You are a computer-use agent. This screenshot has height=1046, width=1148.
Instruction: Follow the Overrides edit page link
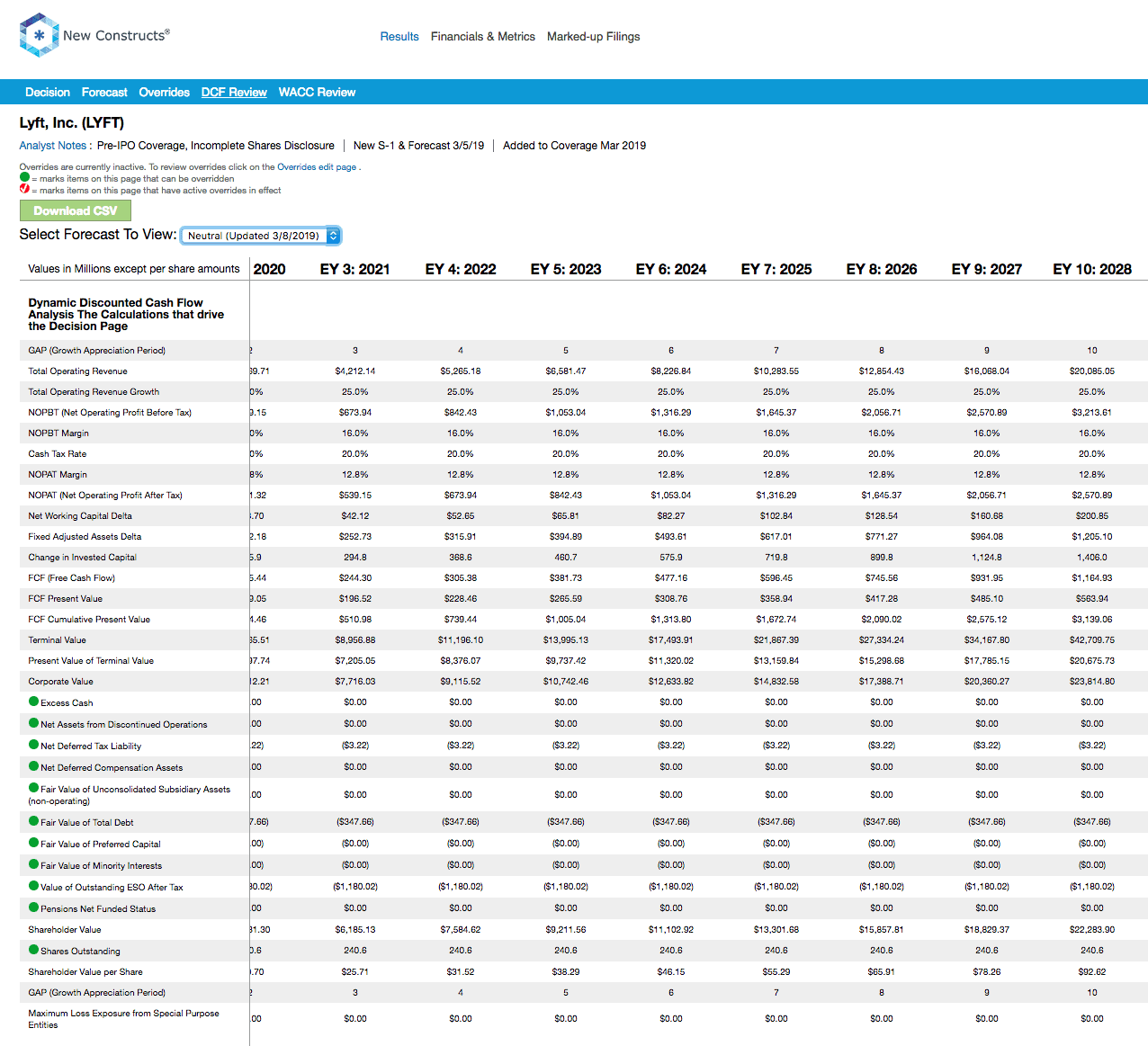pos(317,167)
